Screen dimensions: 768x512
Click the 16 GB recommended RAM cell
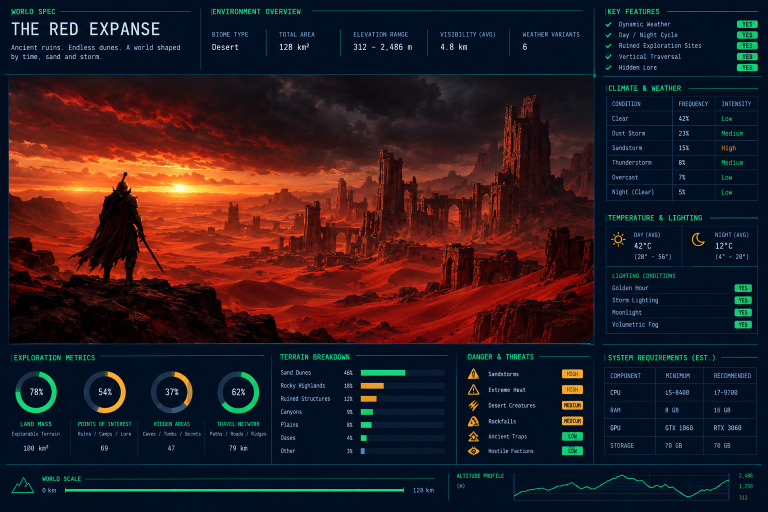tap(722, 410)
